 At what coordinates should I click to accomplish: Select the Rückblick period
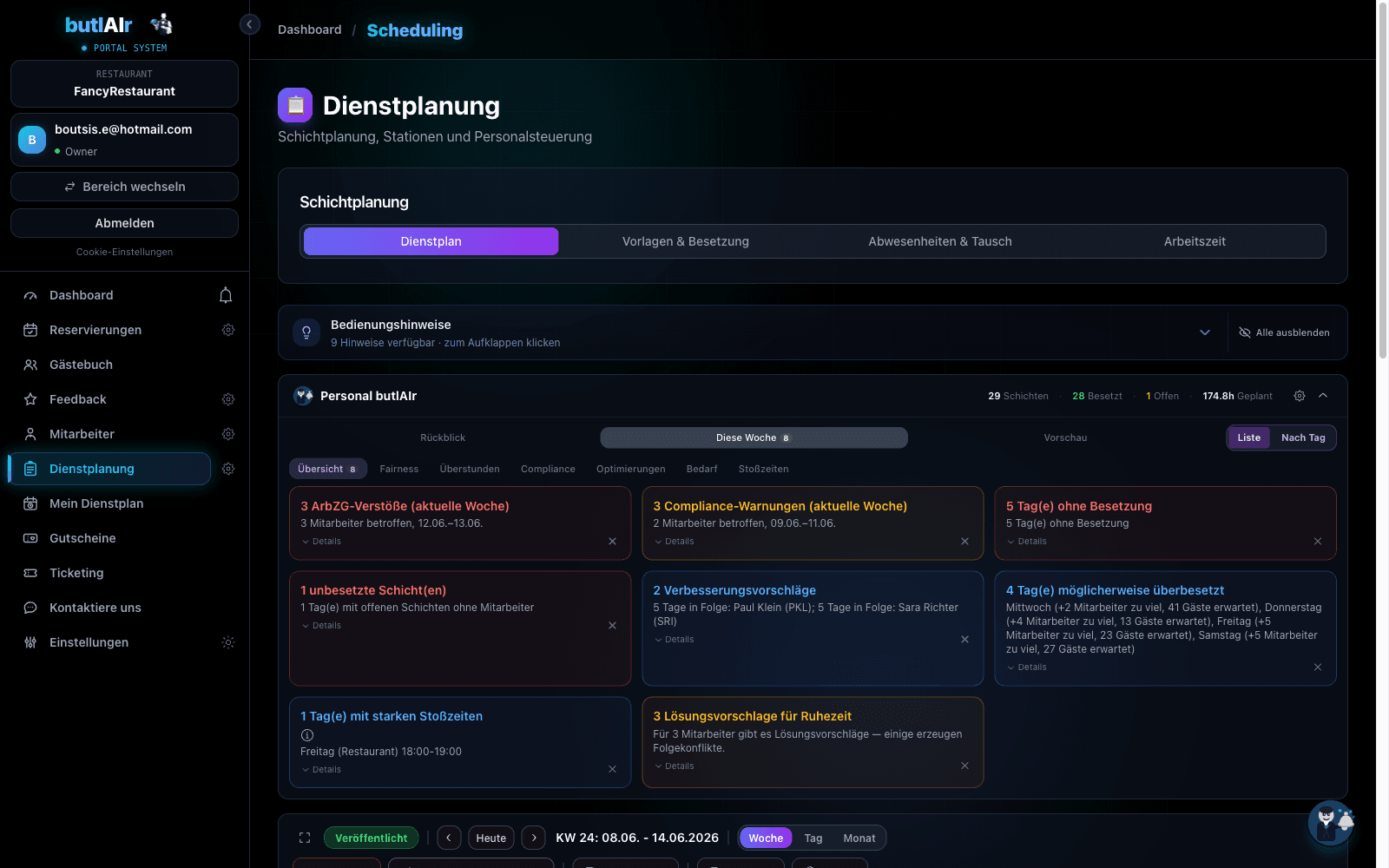[443, 437]
